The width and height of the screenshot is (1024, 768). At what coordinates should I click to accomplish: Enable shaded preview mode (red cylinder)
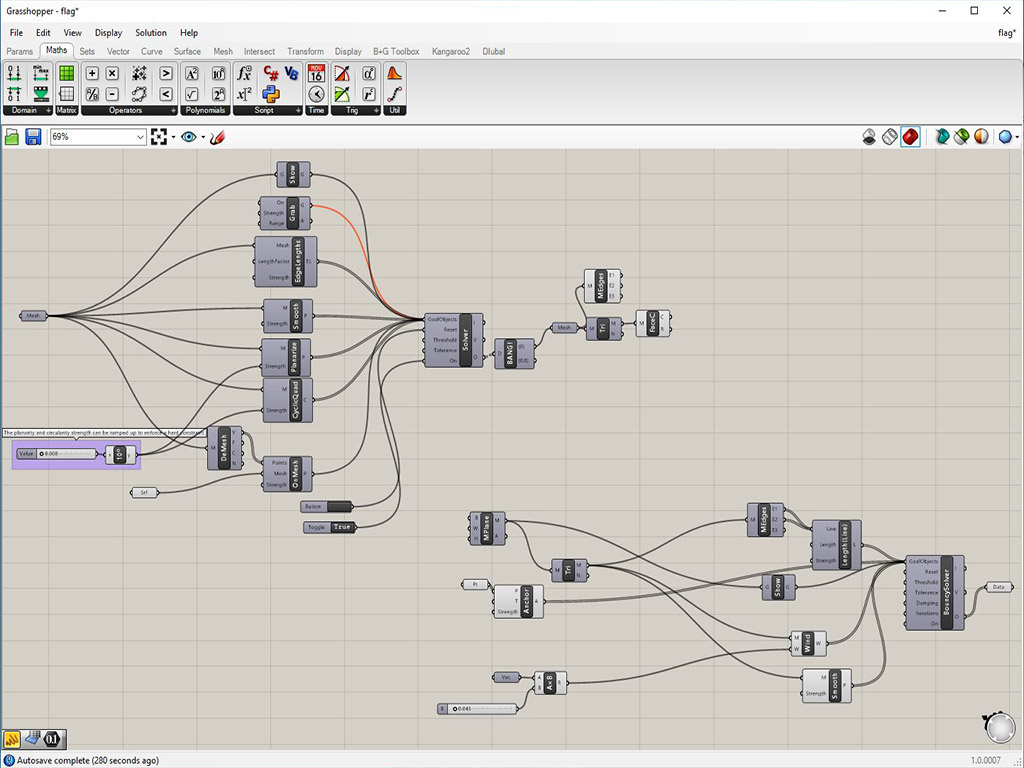(x=910, y=137)
